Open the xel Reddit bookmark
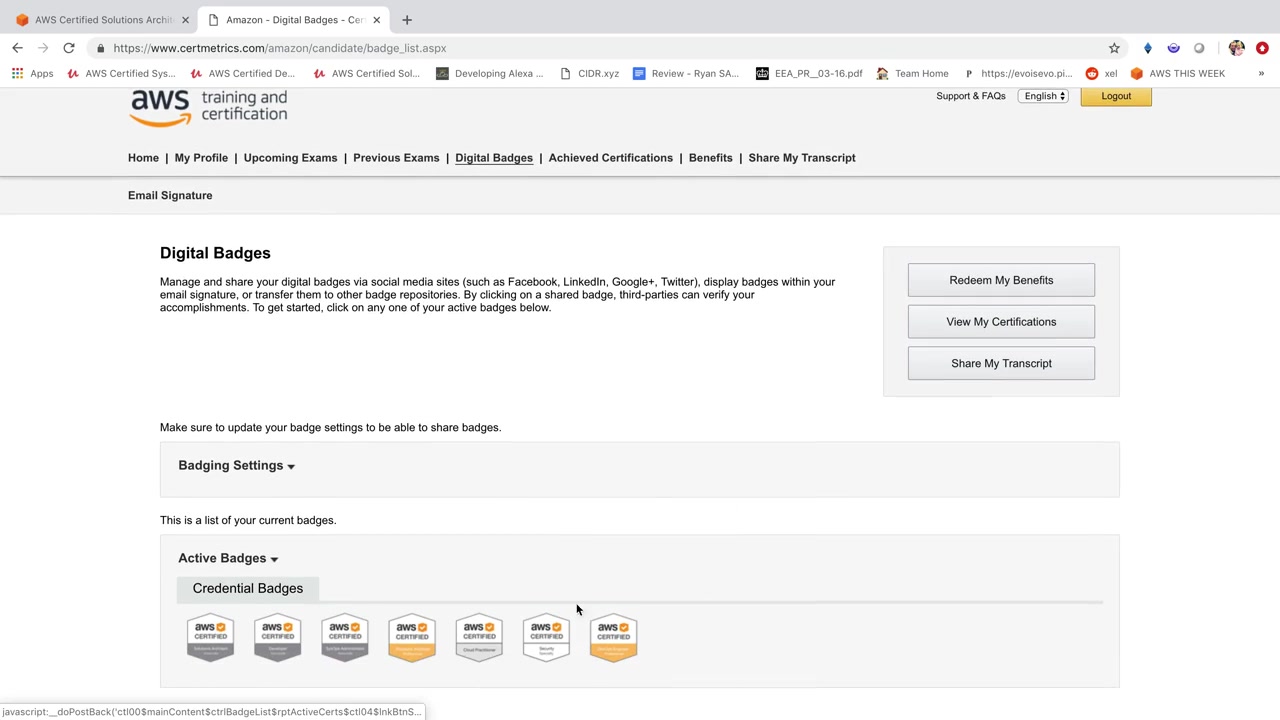 (1101, 73)
